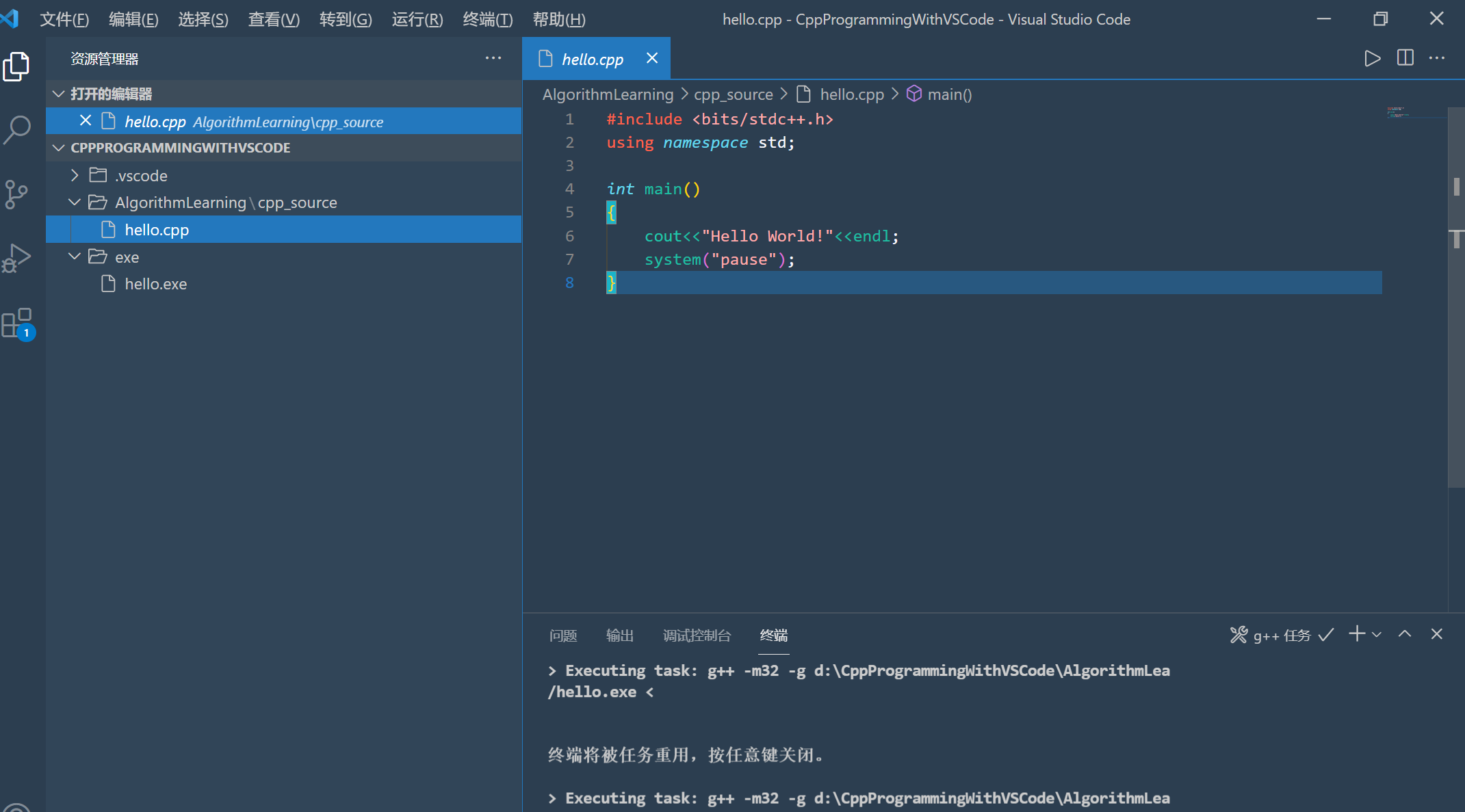Screen dimensions: 1465x812
Task: Open terminal launch profile dropdown arrow
Action: (x=1377, y=635)
